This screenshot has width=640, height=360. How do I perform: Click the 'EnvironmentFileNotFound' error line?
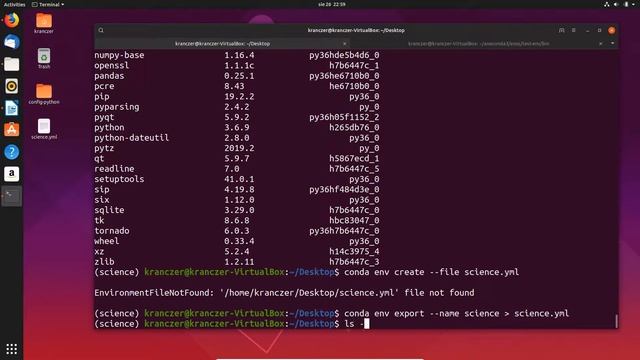(x=284, y=293)
